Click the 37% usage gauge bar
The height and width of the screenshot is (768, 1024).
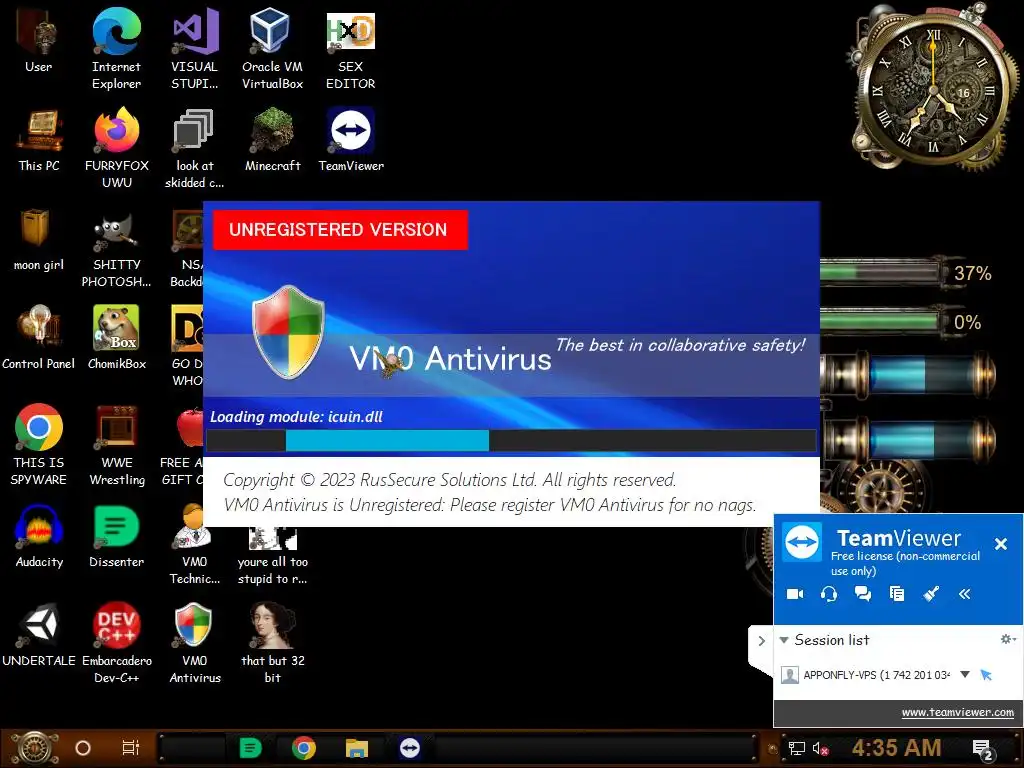(x=880, y=272)
